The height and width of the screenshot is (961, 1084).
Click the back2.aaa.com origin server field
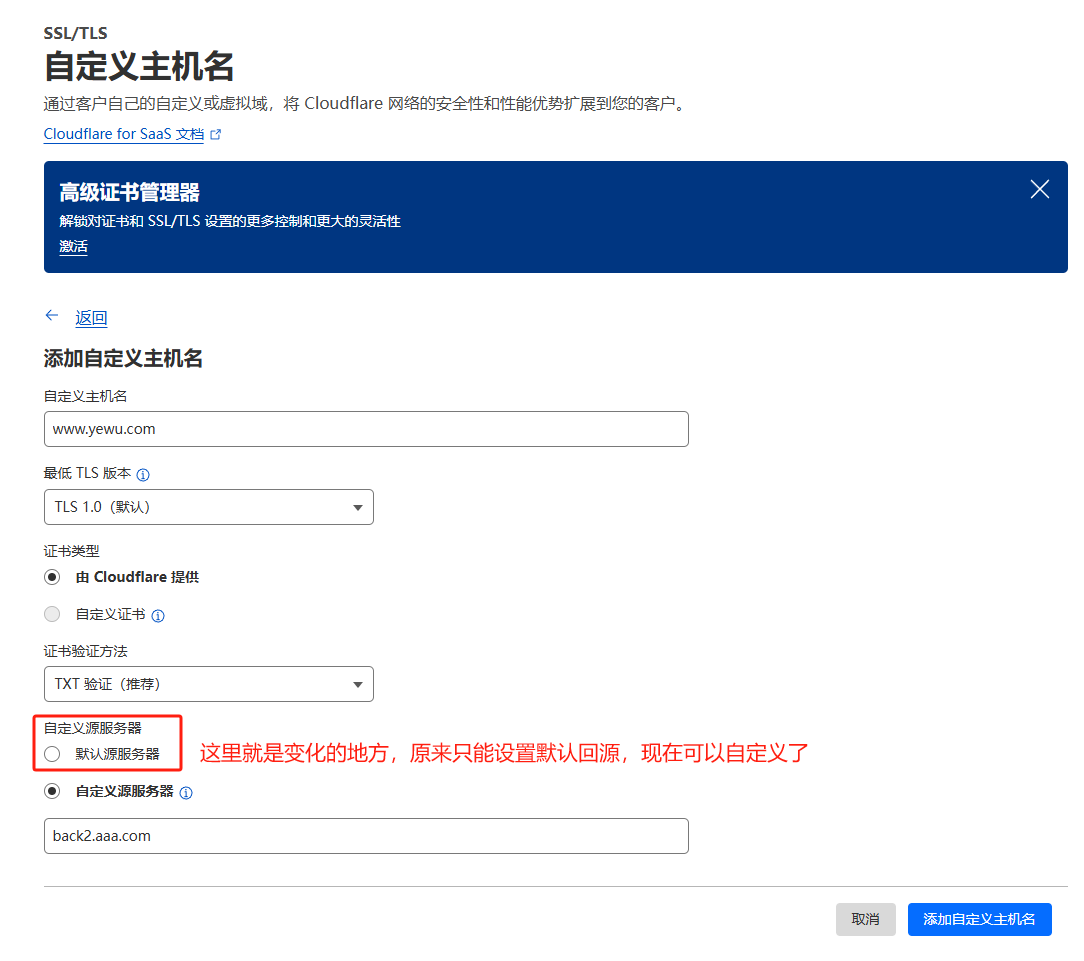(366, 836)
